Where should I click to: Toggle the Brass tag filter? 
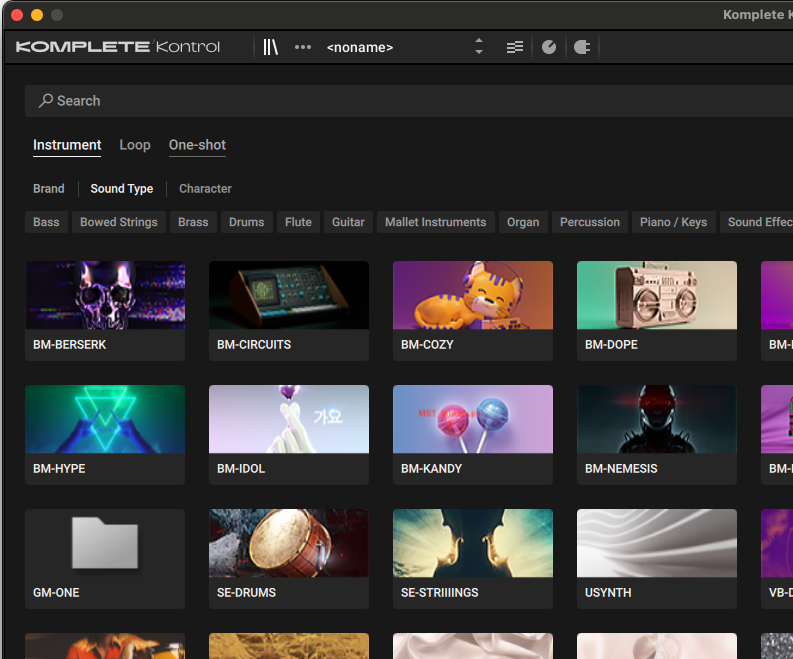pos(193,222)
